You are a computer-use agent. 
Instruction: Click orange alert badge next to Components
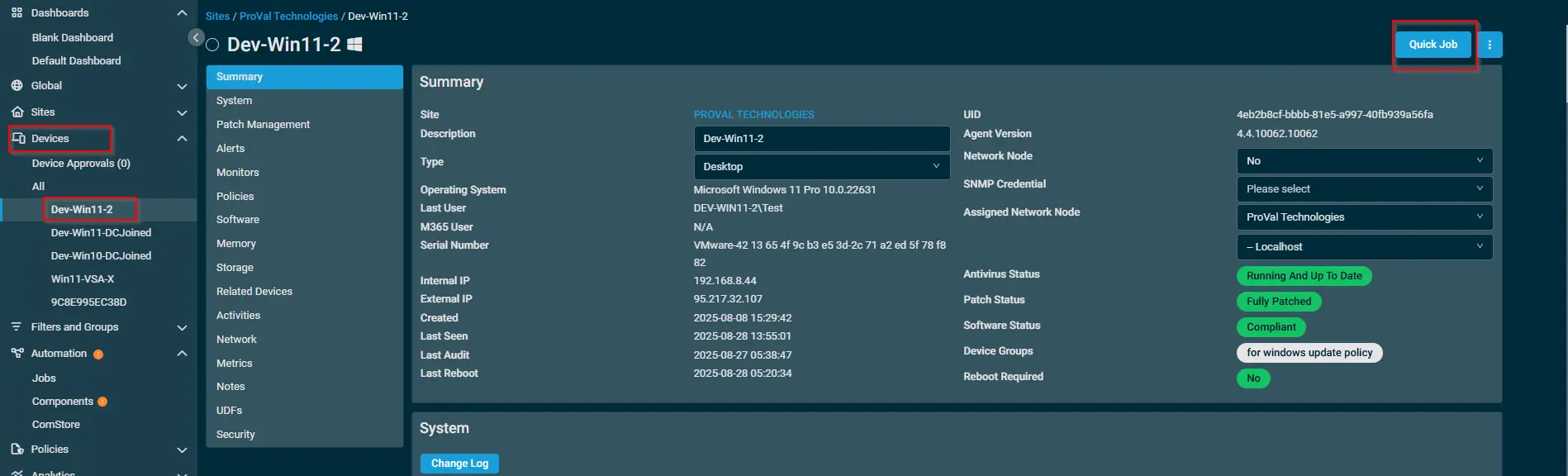click(102, 402)
